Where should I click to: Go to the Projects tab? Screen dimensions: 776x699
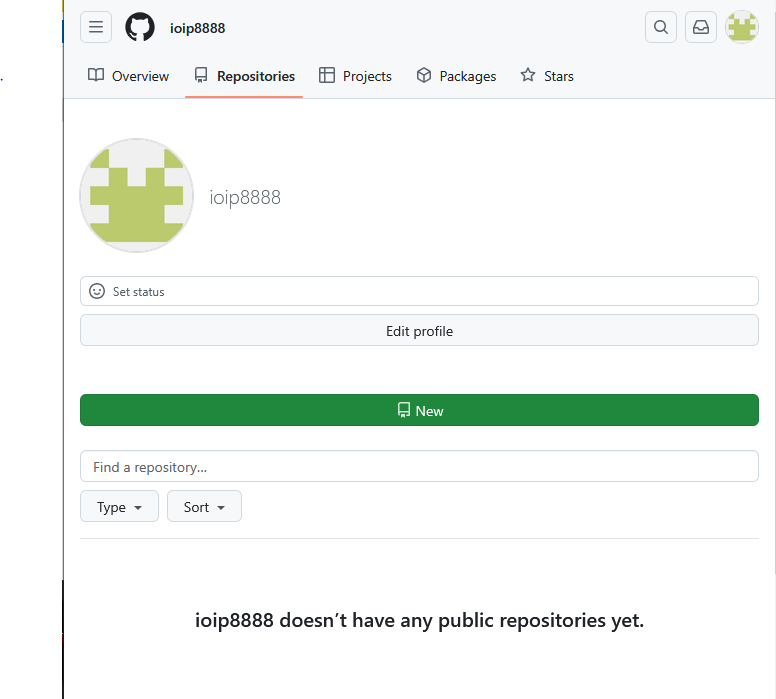(355, 76)
